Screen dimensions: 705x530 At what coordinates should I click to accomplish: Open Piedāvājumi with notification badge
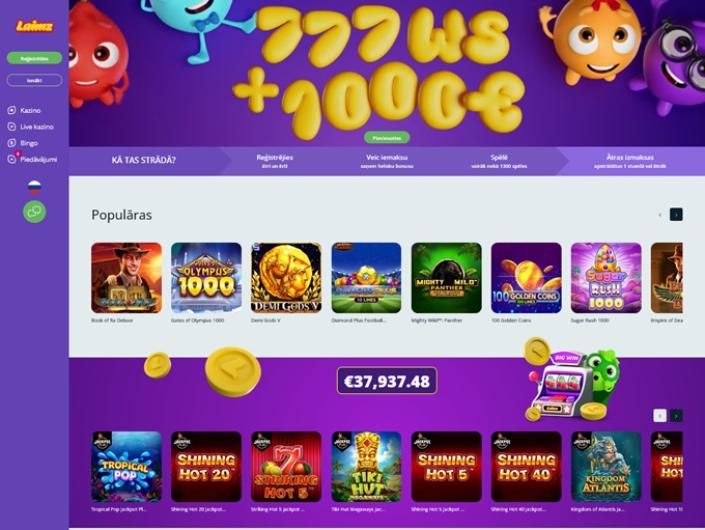point(32,159)
